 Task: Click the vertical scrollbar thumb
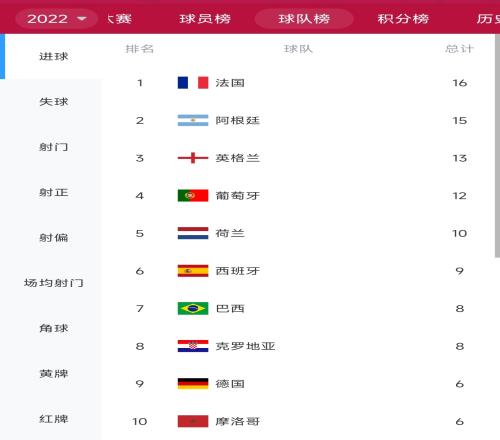tap(497, 146)
